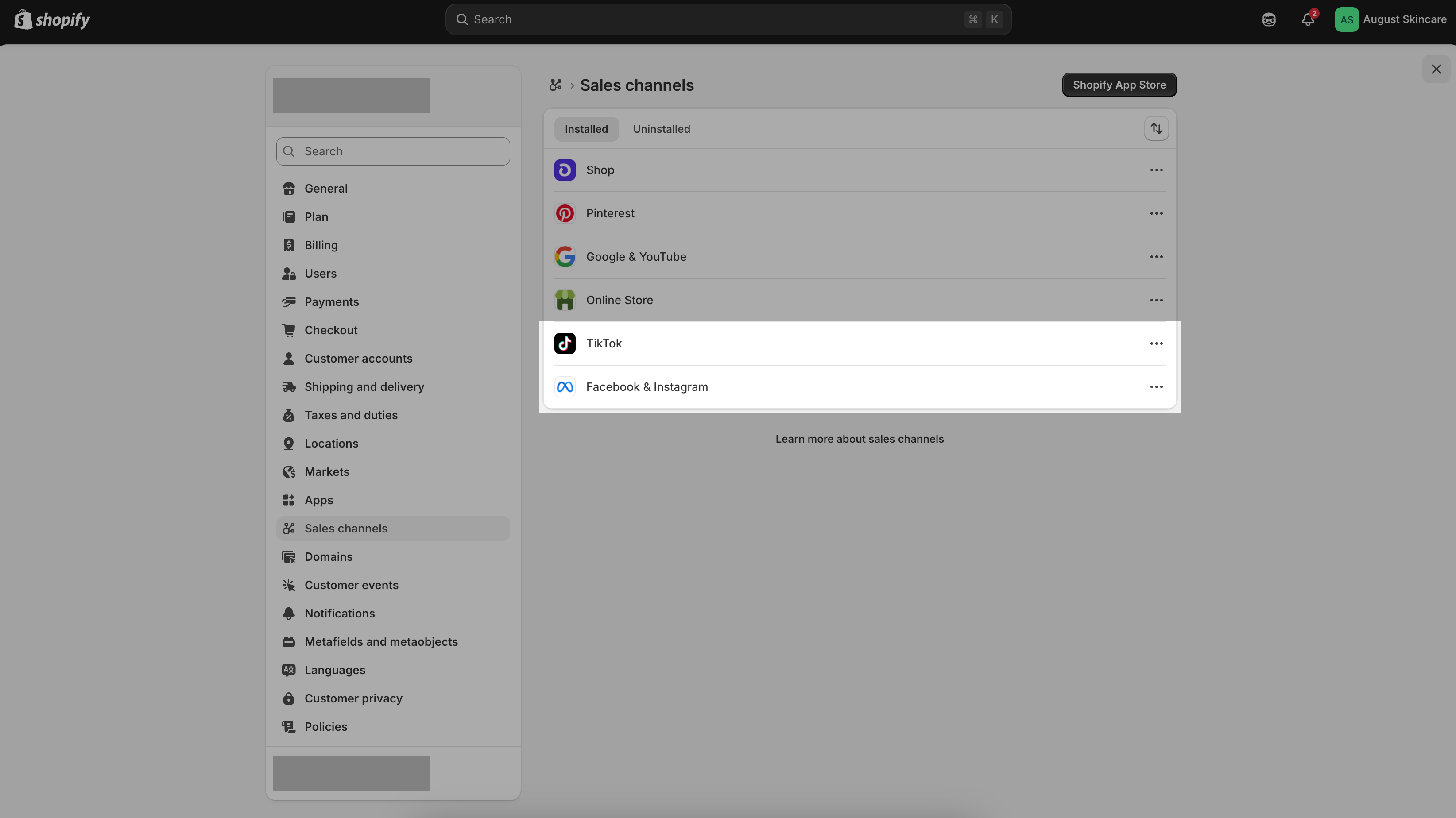The image size is (1456, 818).
Task: Switch to the Installed tab
Action: (x=586, y=129)
